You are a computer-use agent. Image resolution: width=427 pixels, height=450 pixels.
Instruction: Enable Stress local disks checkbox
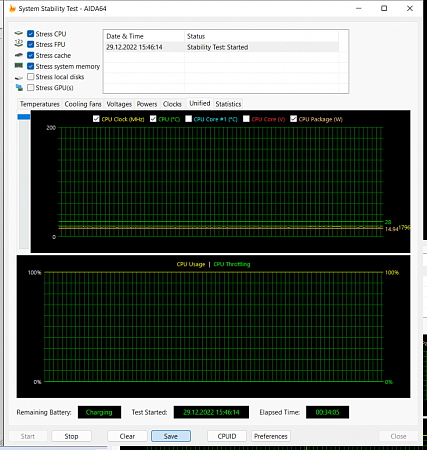click(x=31, y=77)
